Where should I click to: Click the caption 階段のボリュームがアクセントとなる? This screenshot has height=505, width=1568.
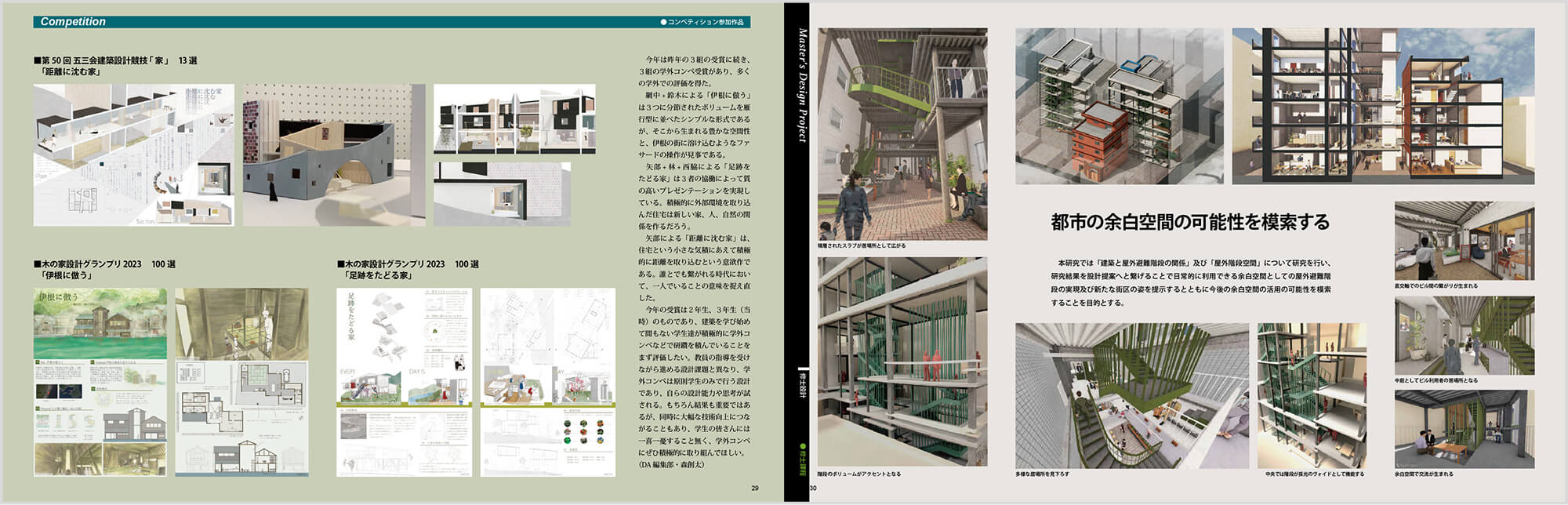click(x=858, y=474)
